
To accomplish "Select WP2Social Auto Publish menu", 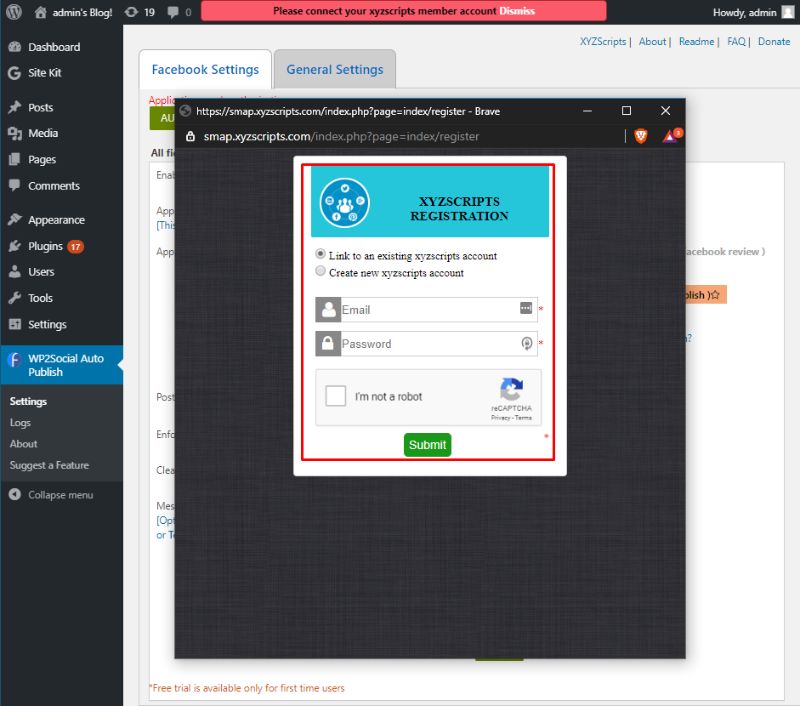I will [61, 365].
